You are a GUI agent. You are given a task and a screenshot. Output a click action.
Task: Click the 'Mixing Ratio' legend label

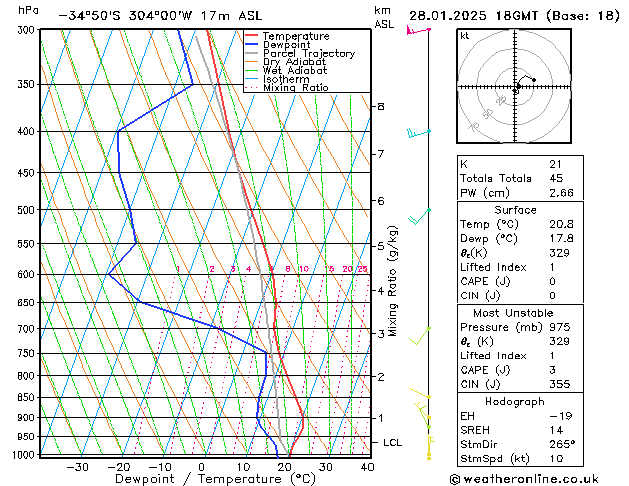296,87
